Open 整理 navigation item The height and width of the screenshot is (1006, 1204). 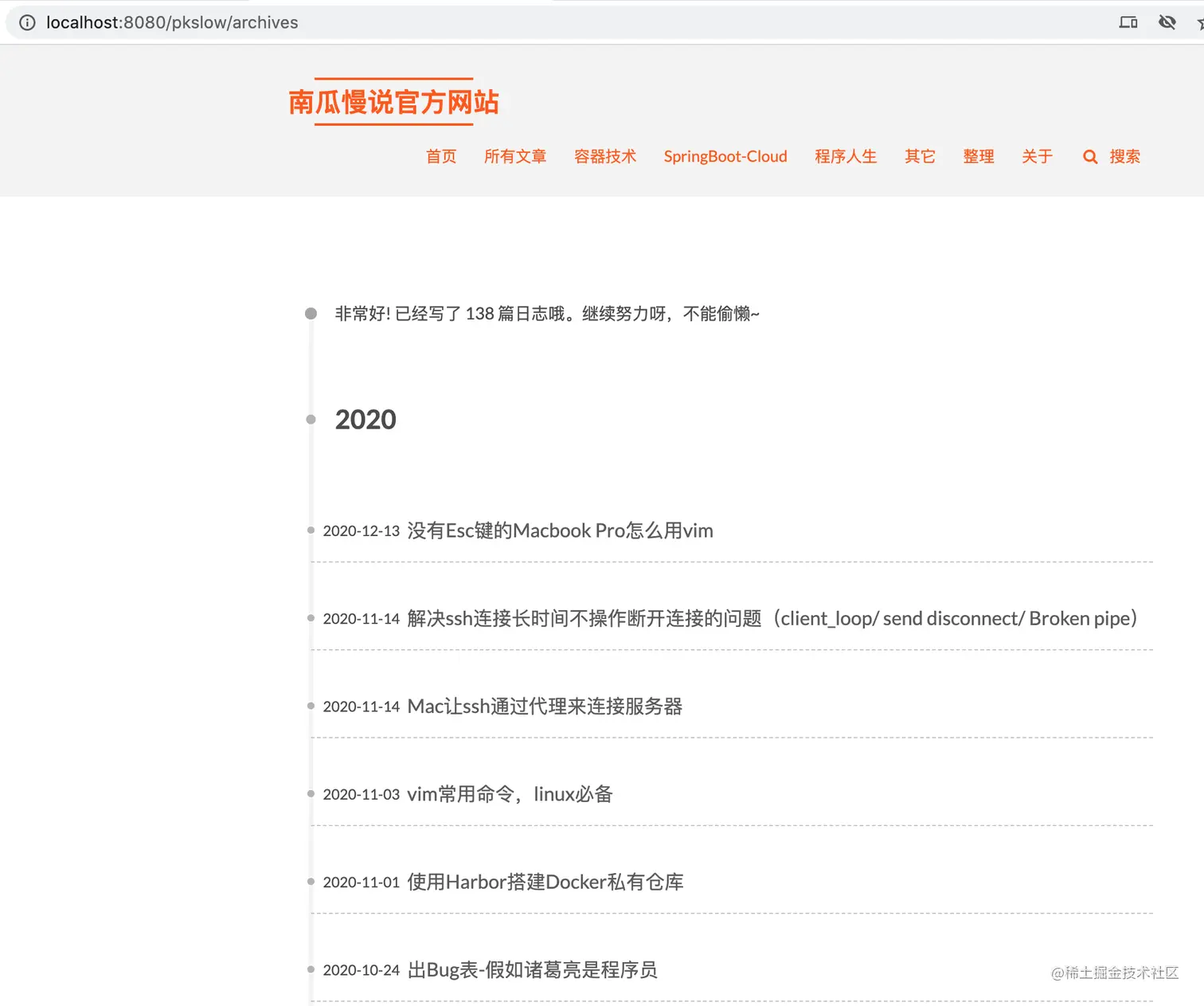979,156
